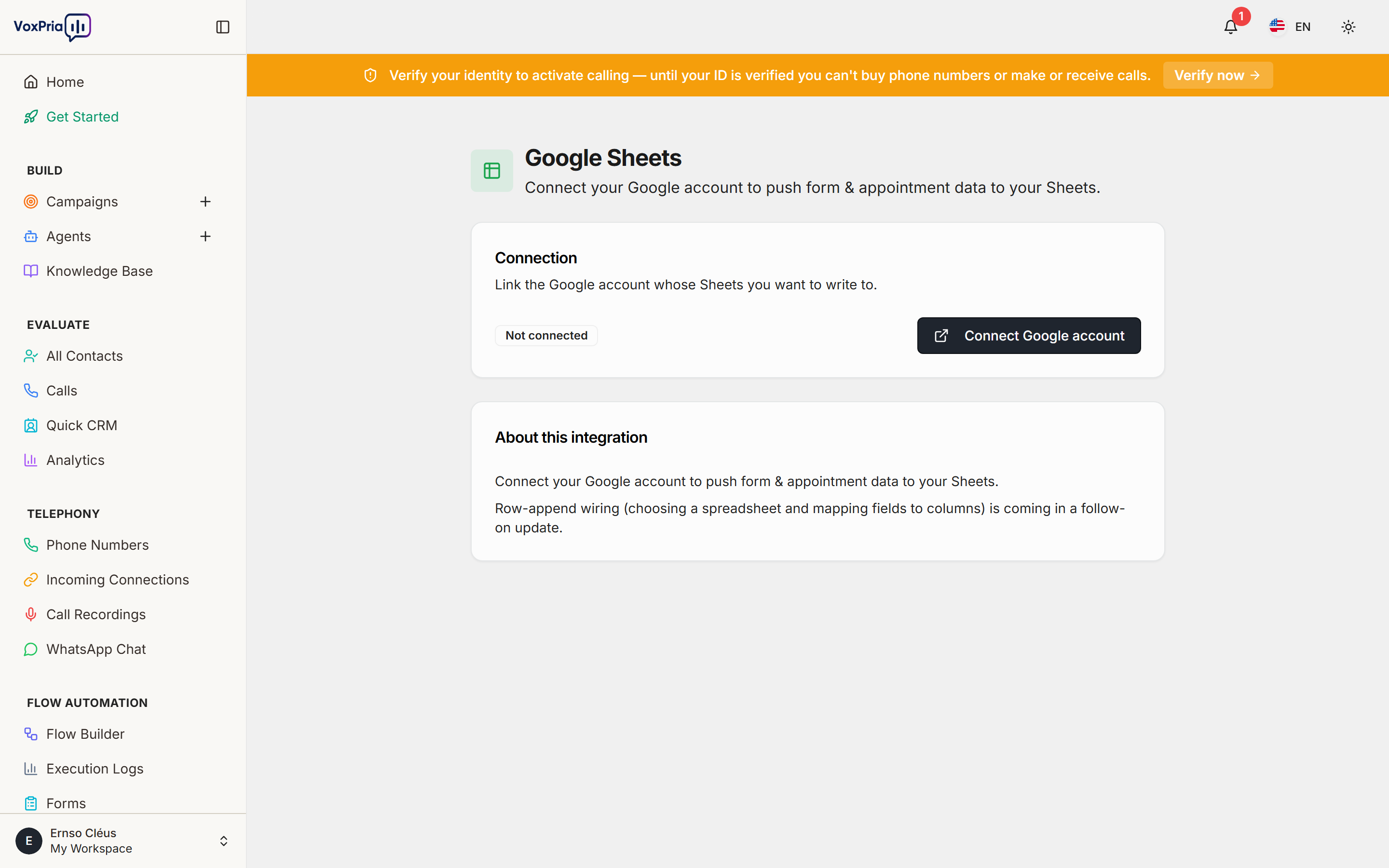Click the Phone Numbers icon
Image resolution: width=1389 pixels, height=868 pixels.
tap(31, 545)
